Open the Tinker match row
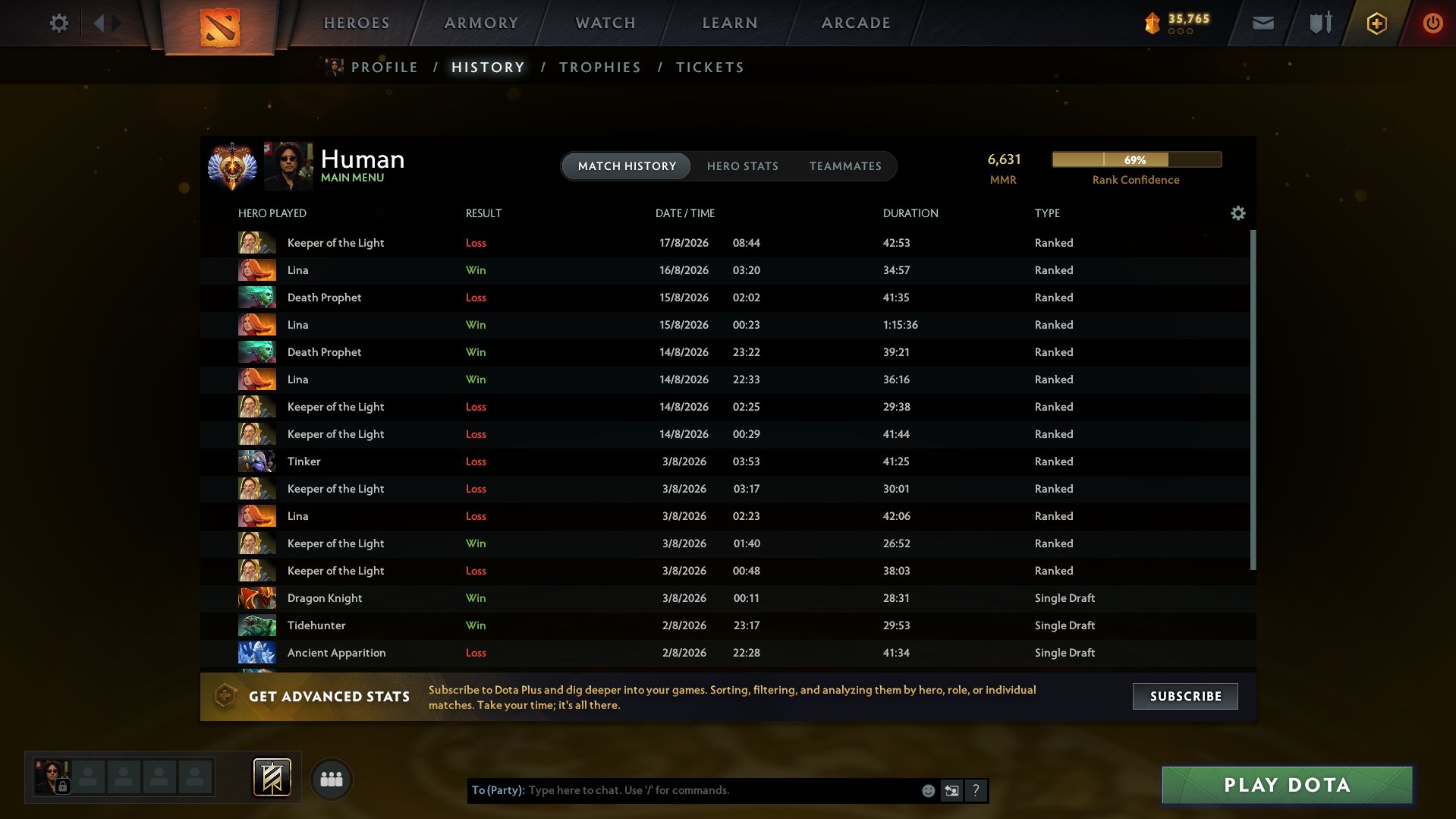The width and height of the screenshot is (1456, 819). [725, 461]
